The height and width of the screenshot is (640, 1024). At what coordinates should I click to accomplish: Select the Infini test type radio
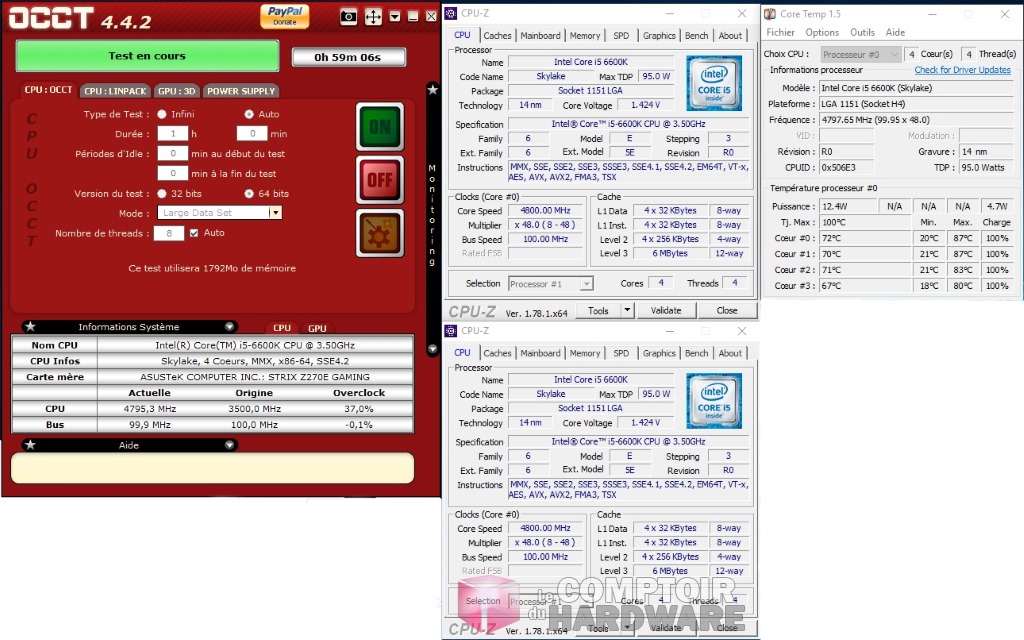(162, 114)
